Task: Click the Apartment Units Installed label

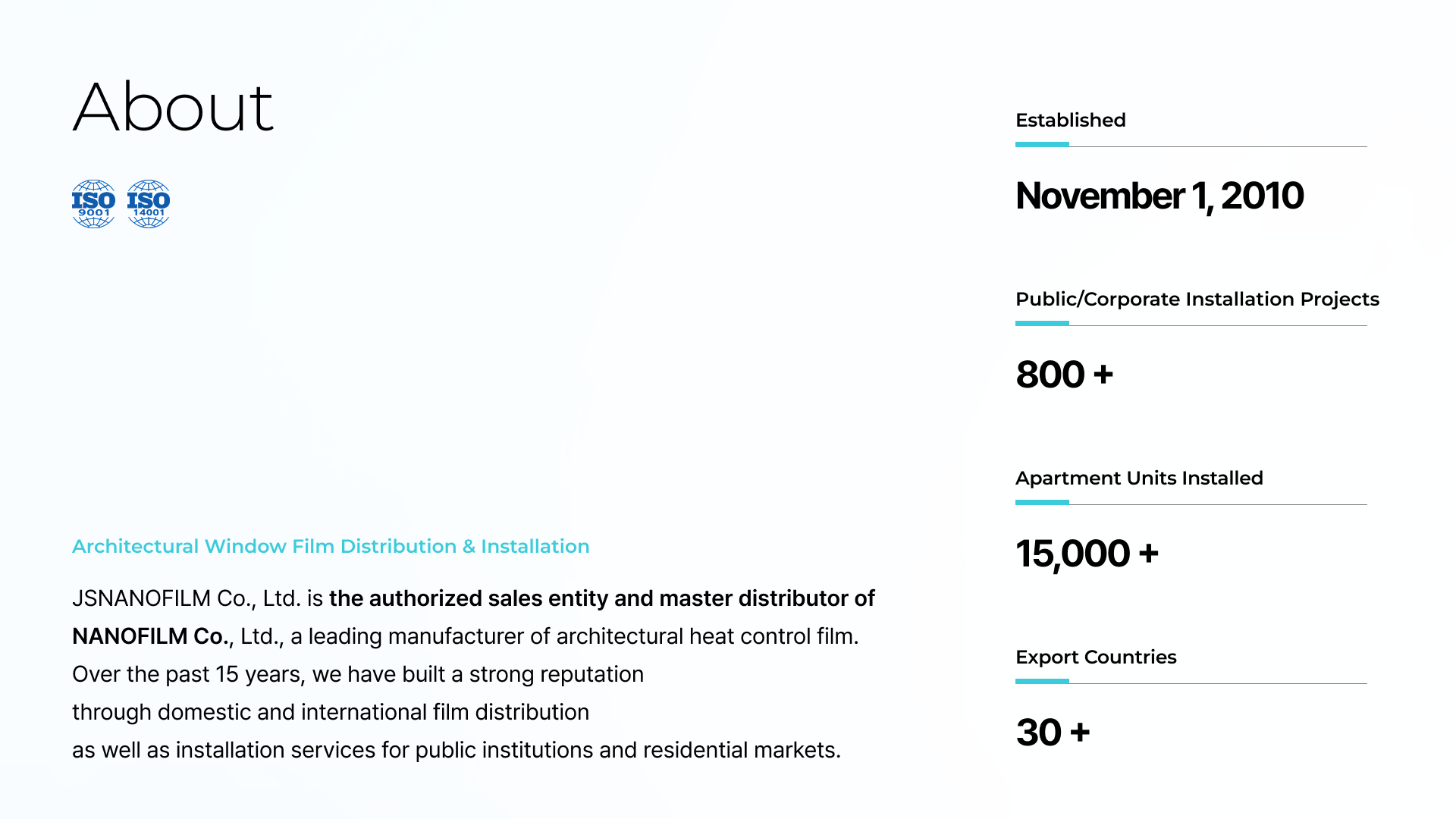Action: (x=1139, y=478)
